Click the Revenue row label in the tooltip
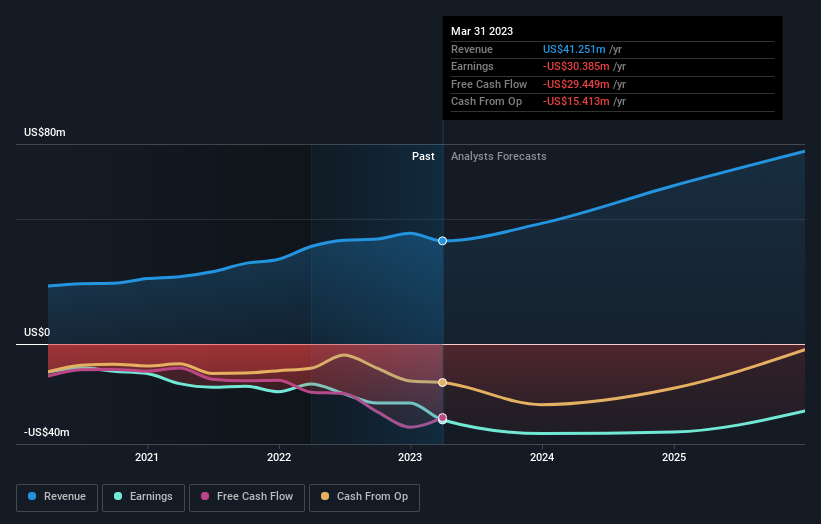 pyautogui.click(x=472, y=49)
